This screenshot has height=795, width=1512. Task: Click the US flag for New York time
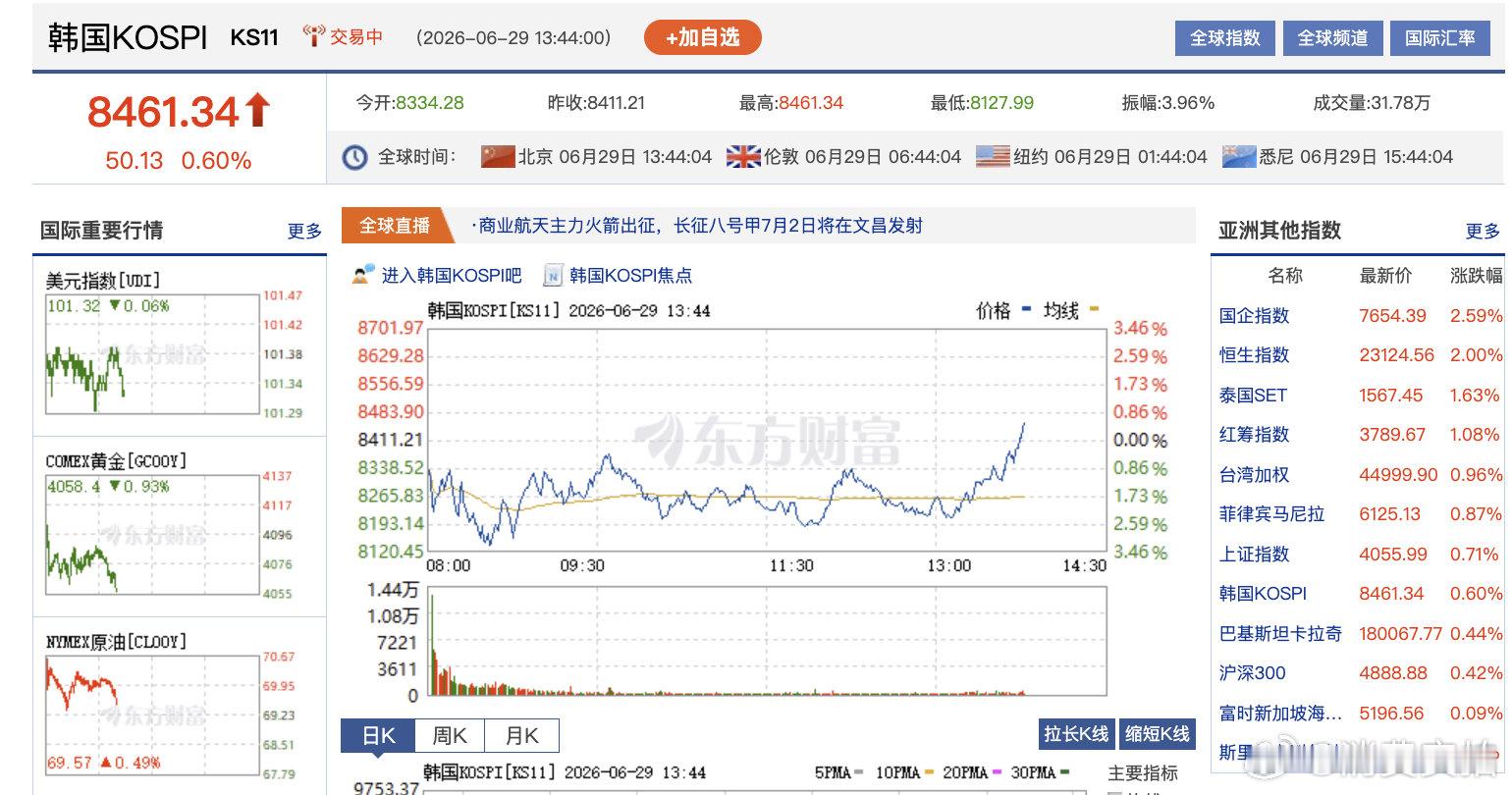point(993,156)
